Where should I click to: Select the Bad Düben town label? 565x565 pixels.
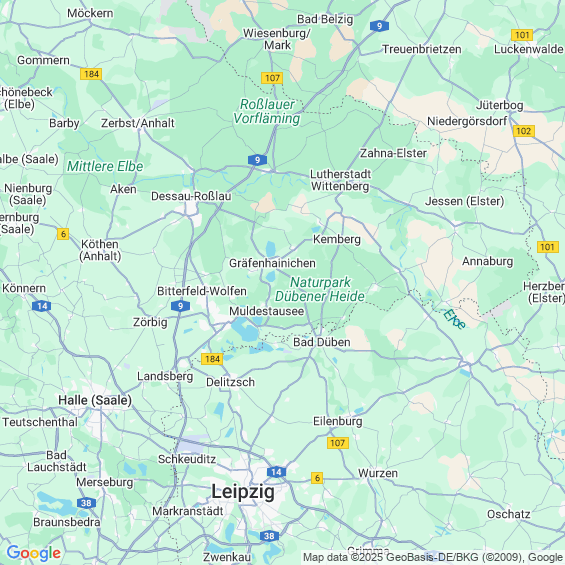click(x=322, y=342)
